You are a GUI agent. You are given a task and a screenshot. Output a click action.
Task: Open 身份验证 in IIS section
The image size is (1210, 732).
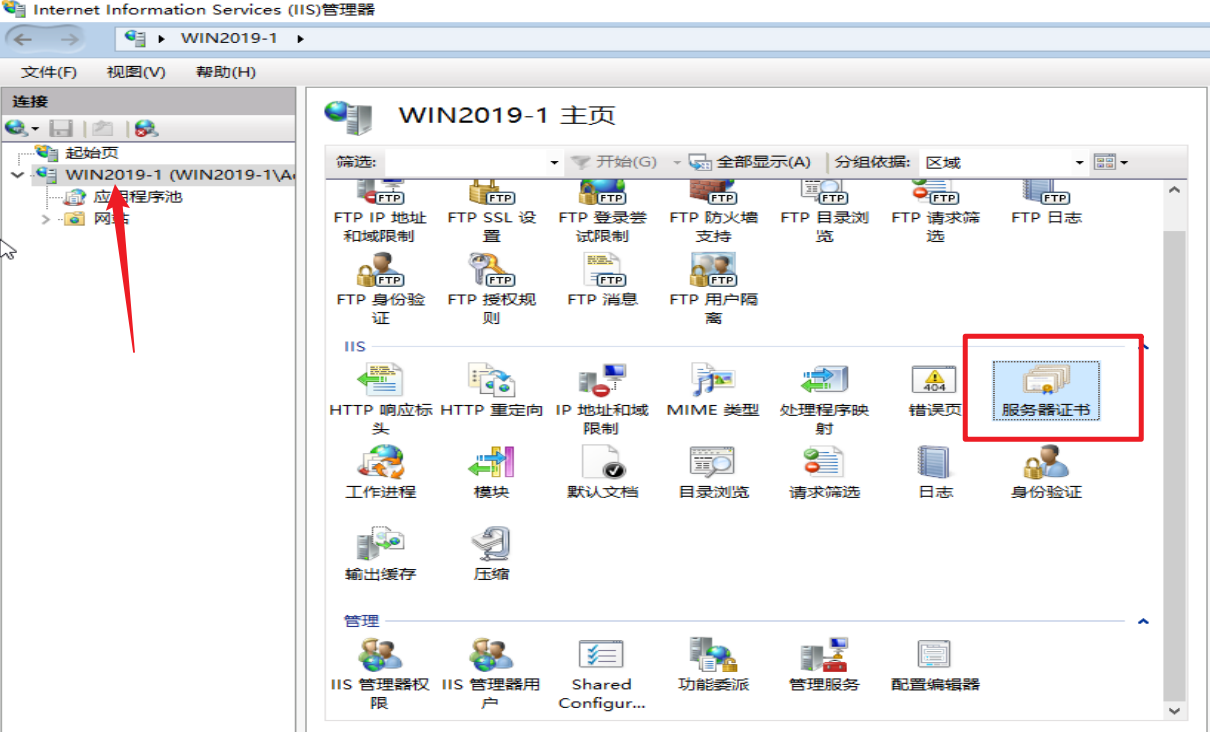(x=1046, y=473)
